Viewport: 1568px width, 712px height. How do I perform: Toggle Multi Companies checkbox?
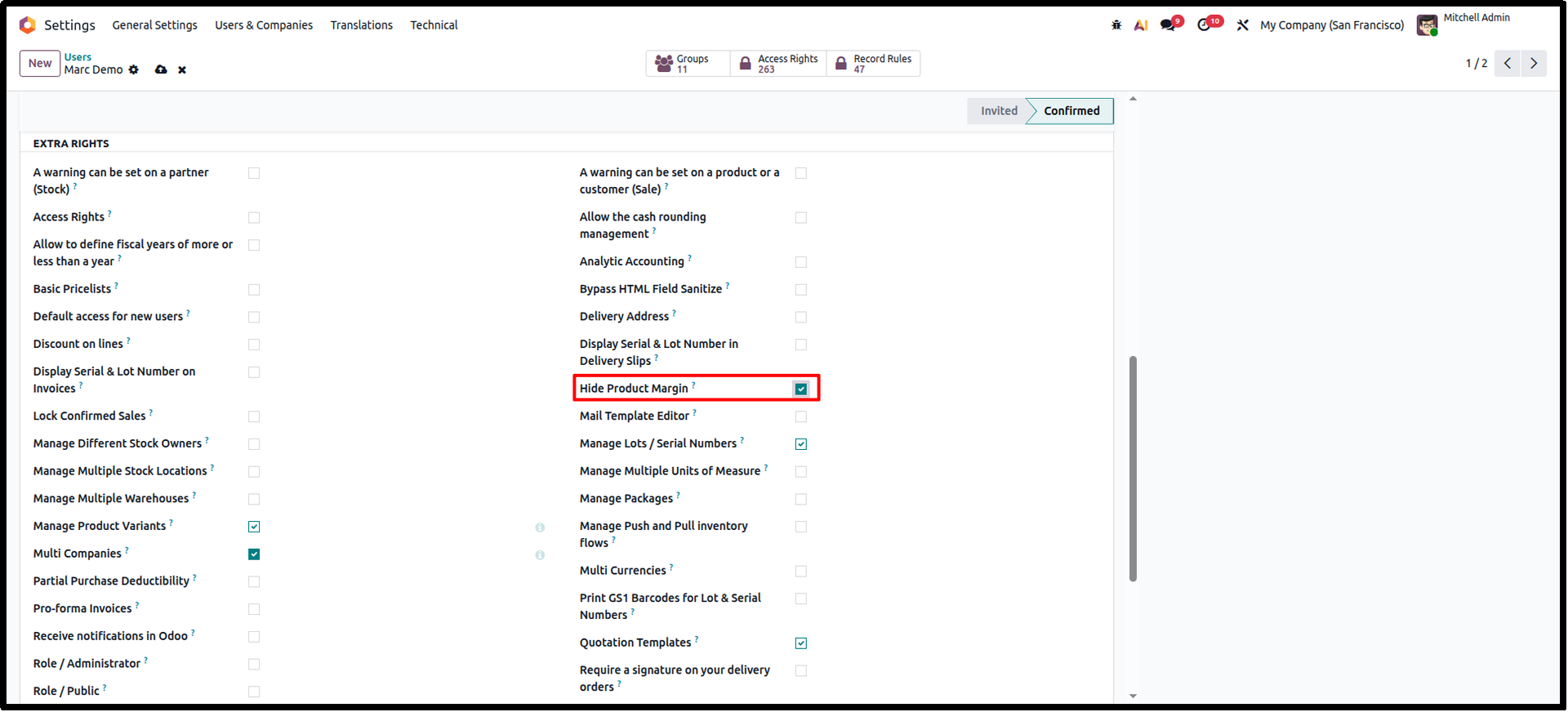click(x=254, y=554)
